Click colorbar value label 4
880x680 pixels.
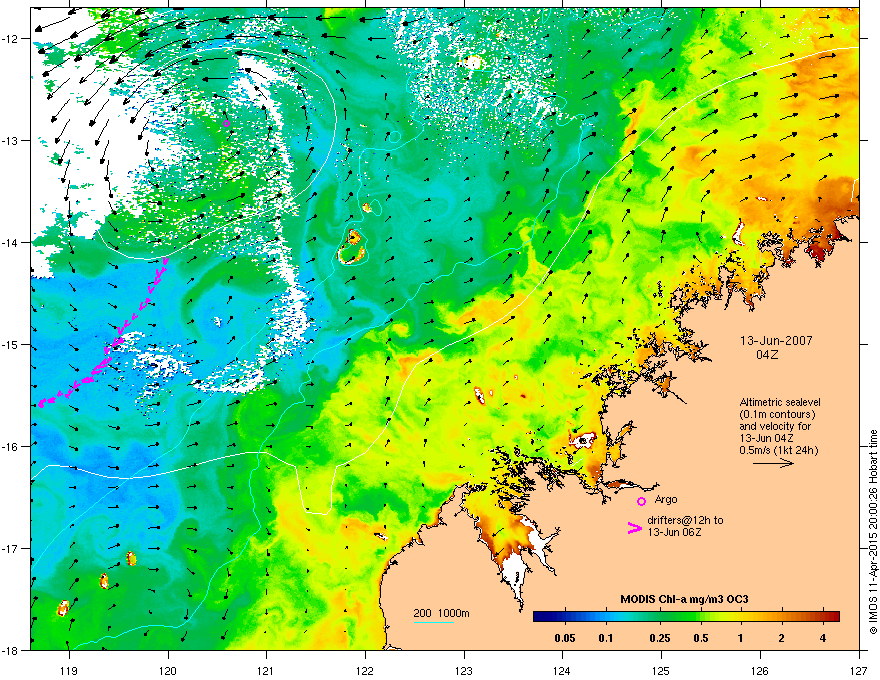822,638
